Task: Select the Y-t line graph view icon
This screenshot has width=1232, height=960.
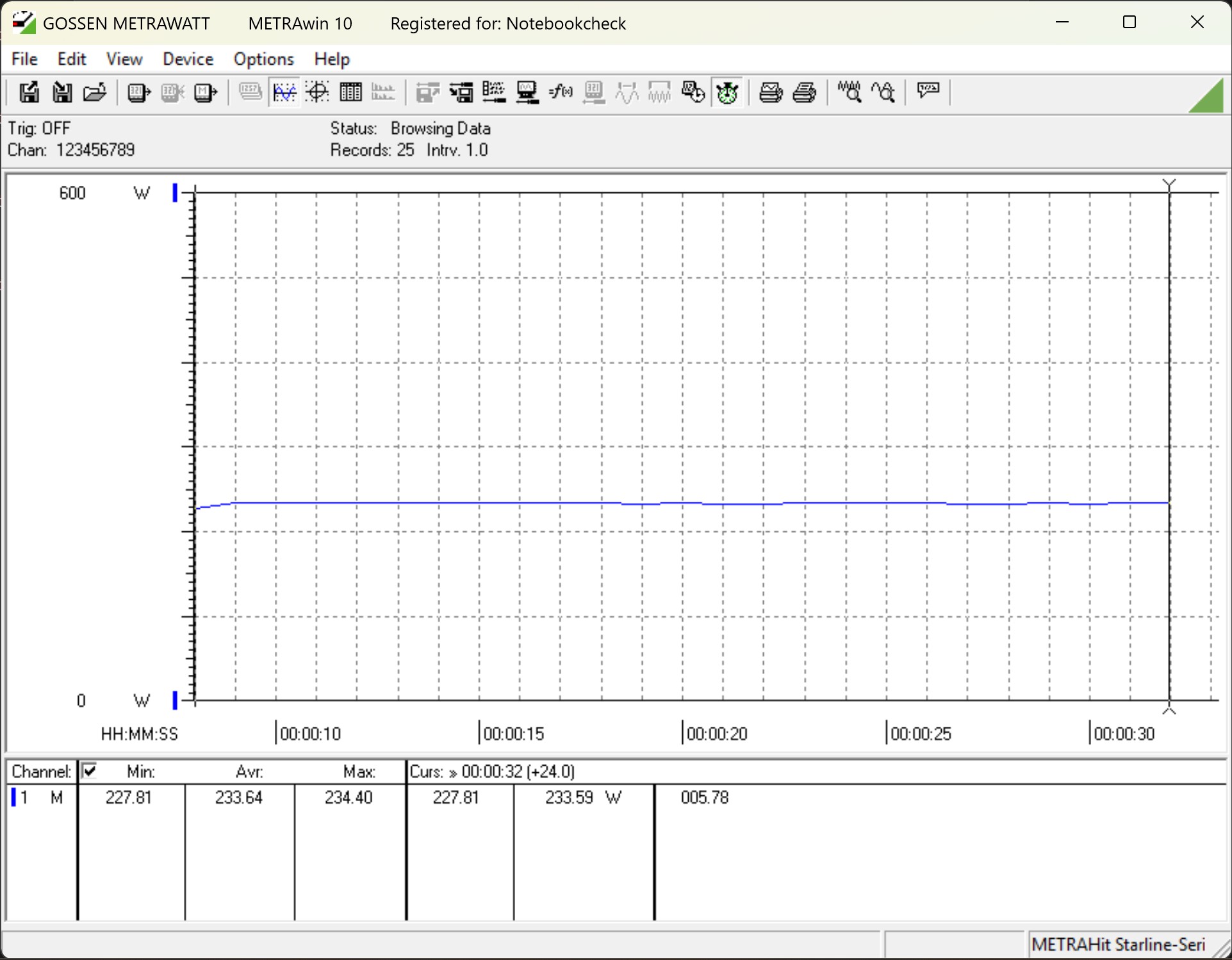Action: click(x=284, y=93)
